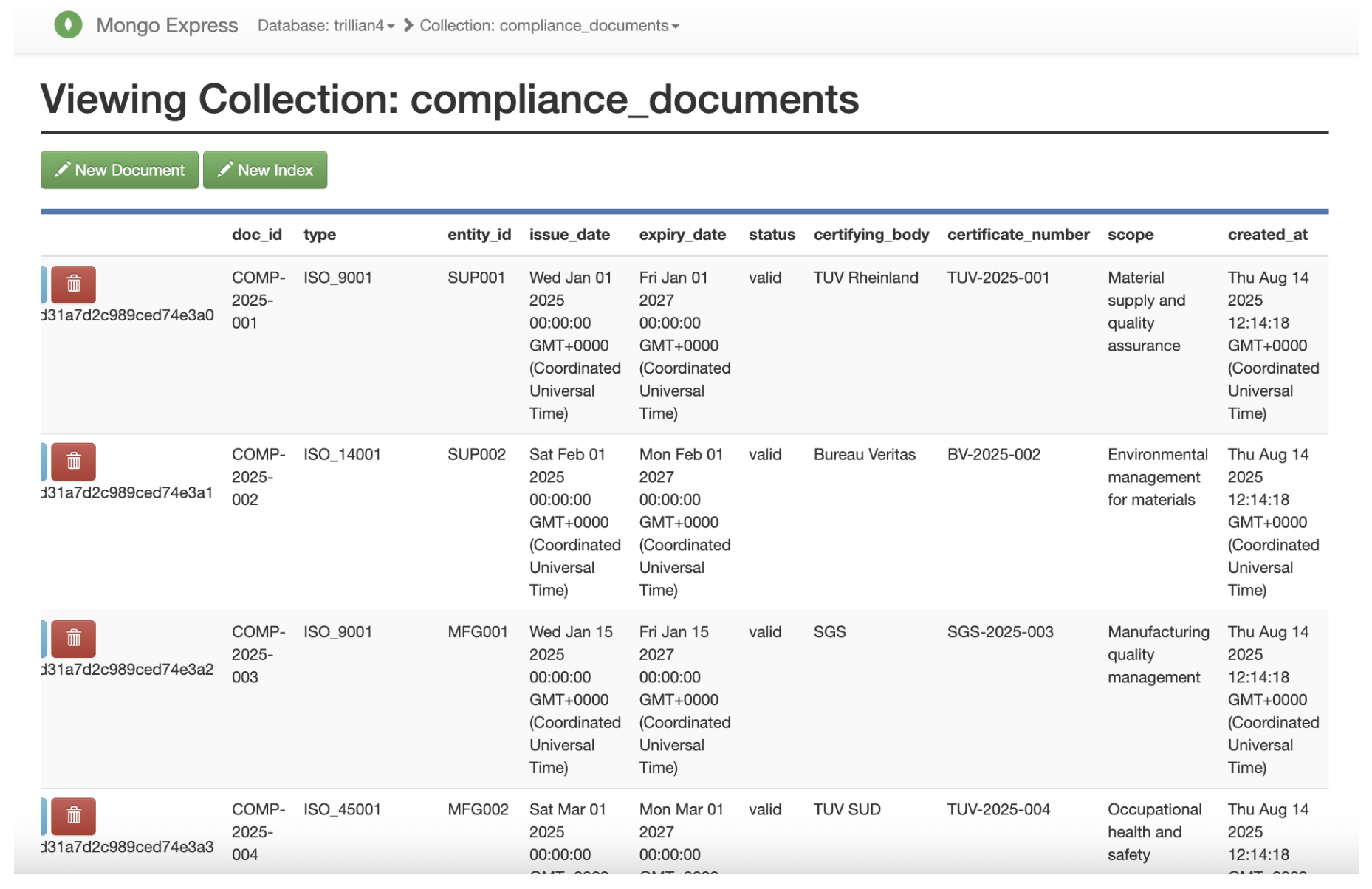
Task: Delete document COMP-2025-002 using trash icon
Action: point(73,461)
